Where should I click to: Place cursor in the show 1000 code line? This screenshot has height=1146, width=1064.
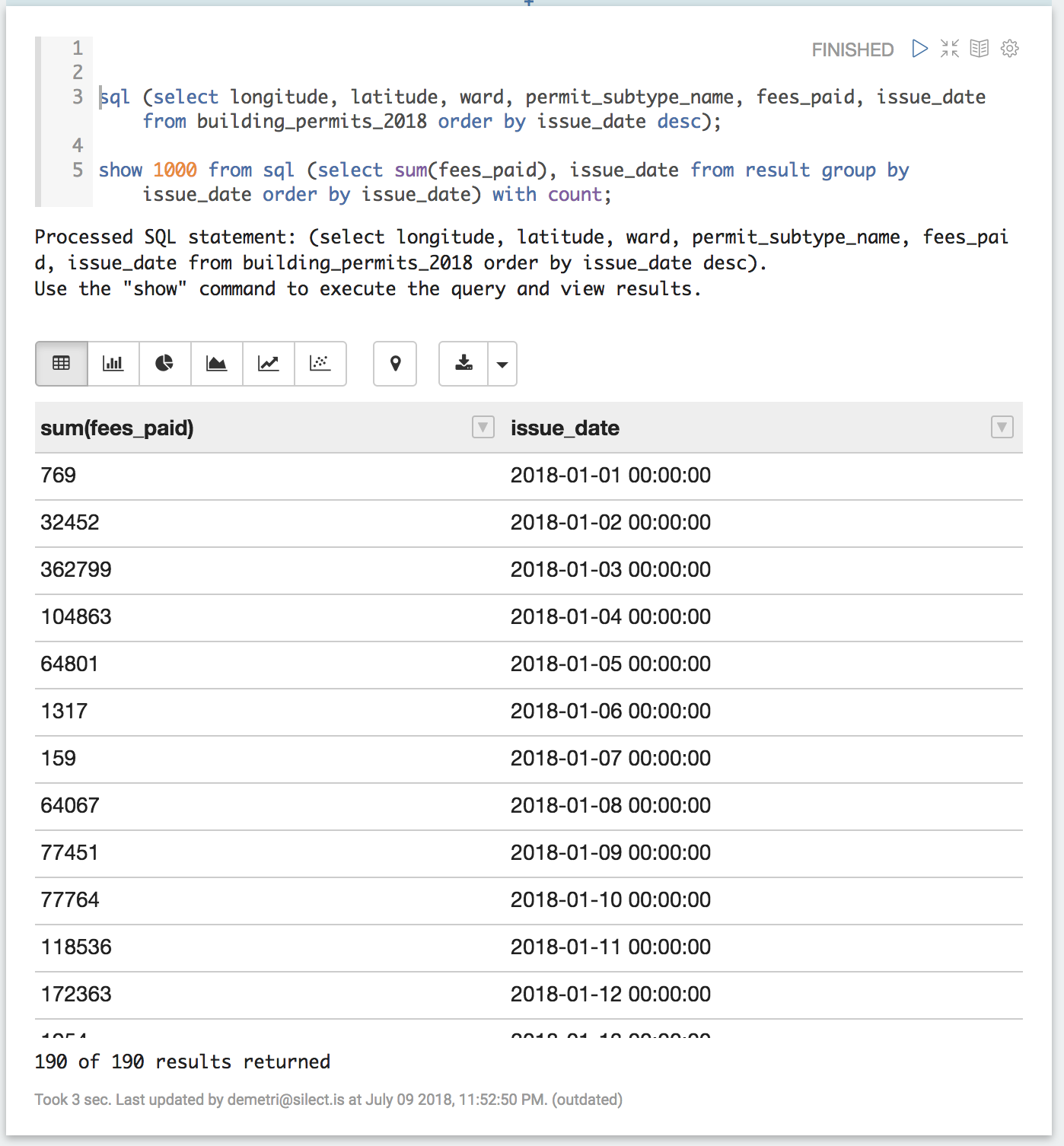coord(504,182)
